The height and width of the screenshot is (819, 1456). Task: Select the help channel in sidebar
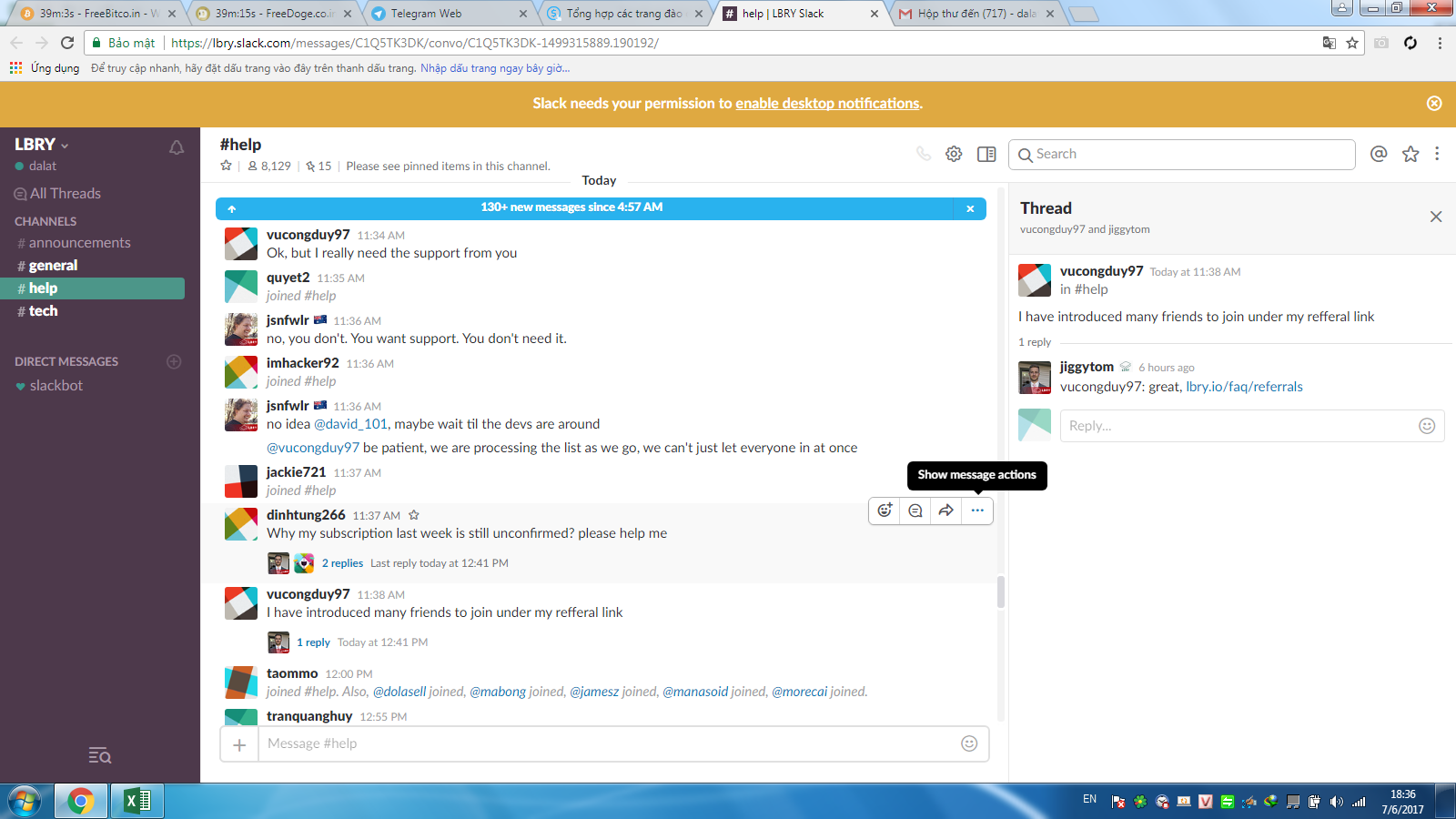(92, 288)
